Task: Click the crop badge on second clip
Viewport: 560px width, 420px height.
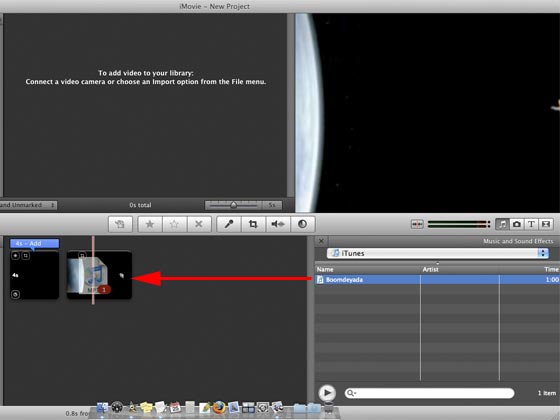Action: [x=82, y=255]
